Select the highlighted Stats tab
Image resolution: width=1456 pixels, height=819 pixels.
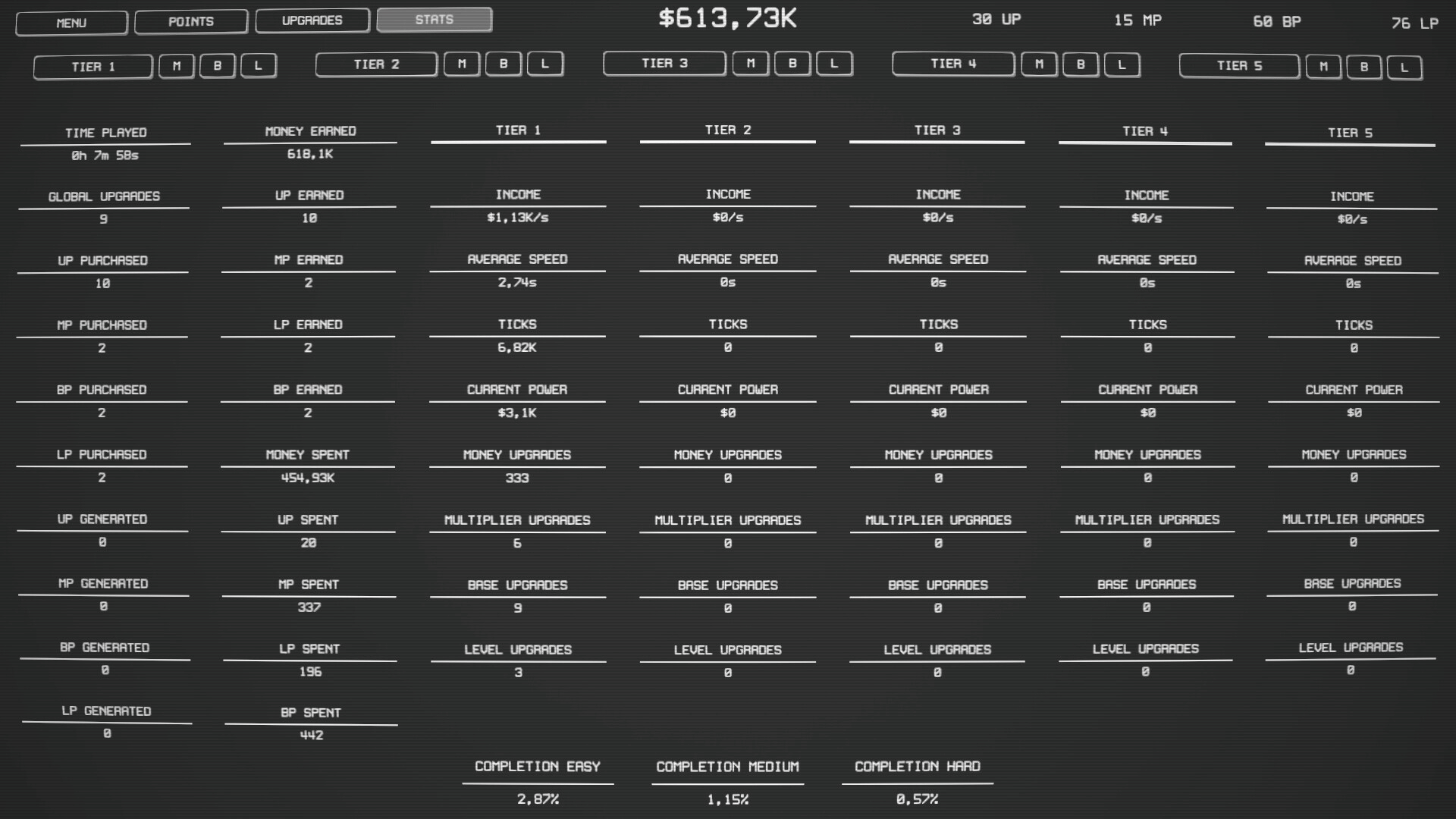click(434, 20)
